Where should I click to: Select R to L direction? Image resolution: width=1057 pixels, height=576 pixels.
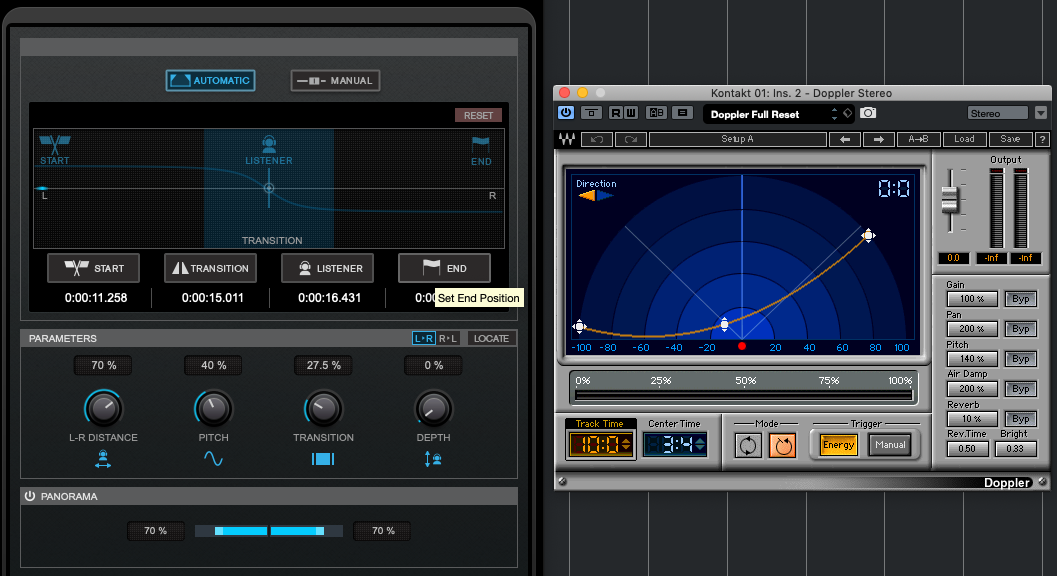pos(448,339)
